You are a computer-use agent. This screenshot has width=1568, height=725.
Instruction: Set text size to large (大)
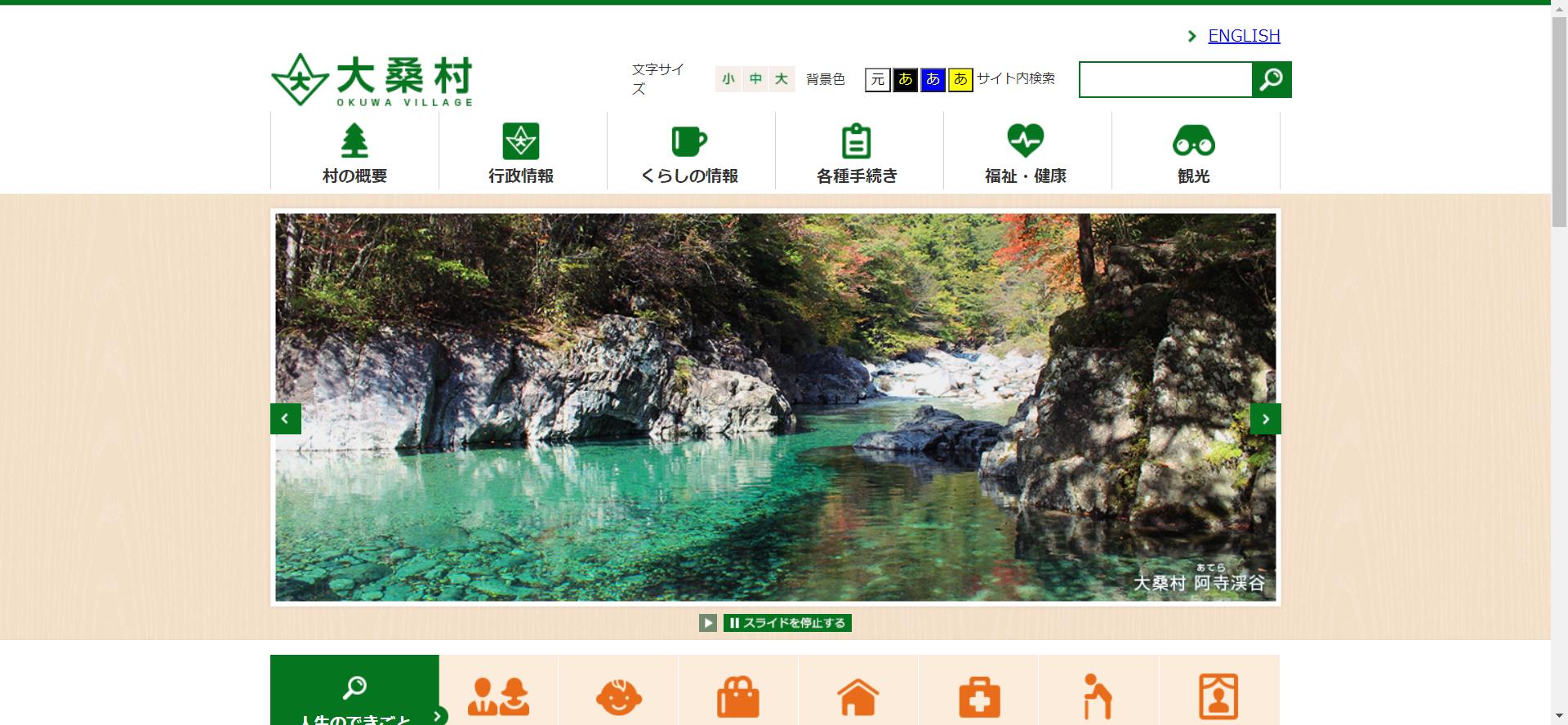(782, 79)
